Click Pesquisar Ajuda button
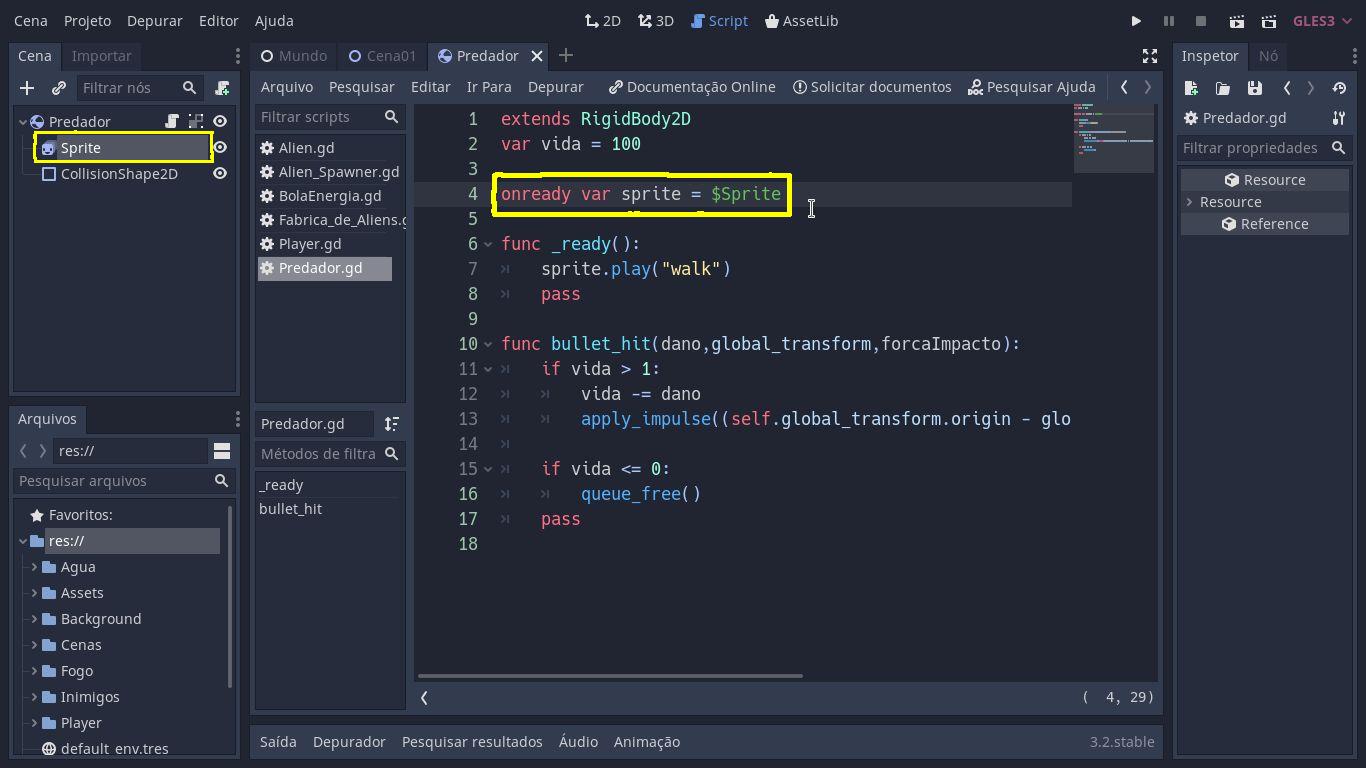Image resolution: width=1366 pixels, height=768 pixels. click(x=1032, y=87)
